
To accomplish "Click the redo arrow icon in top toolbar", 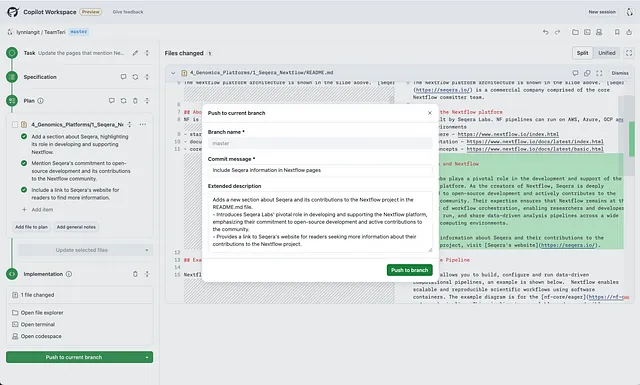I will click(x=557, y=32).
